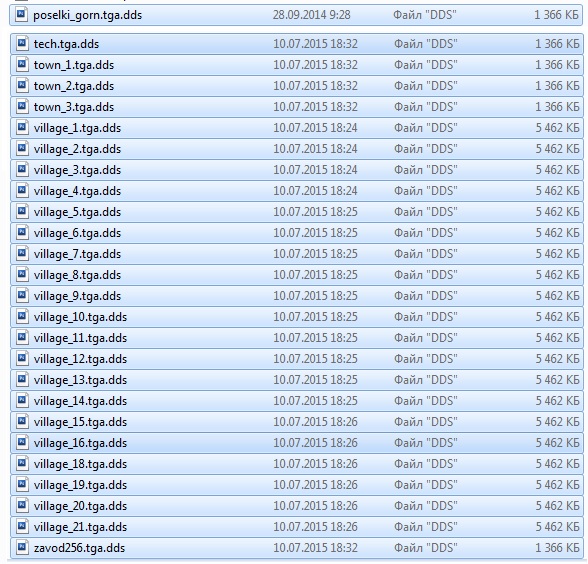Select the file name village_2.tga.dds
The width and height of the screenshot is (588, 564).
[x=77, y=149]
